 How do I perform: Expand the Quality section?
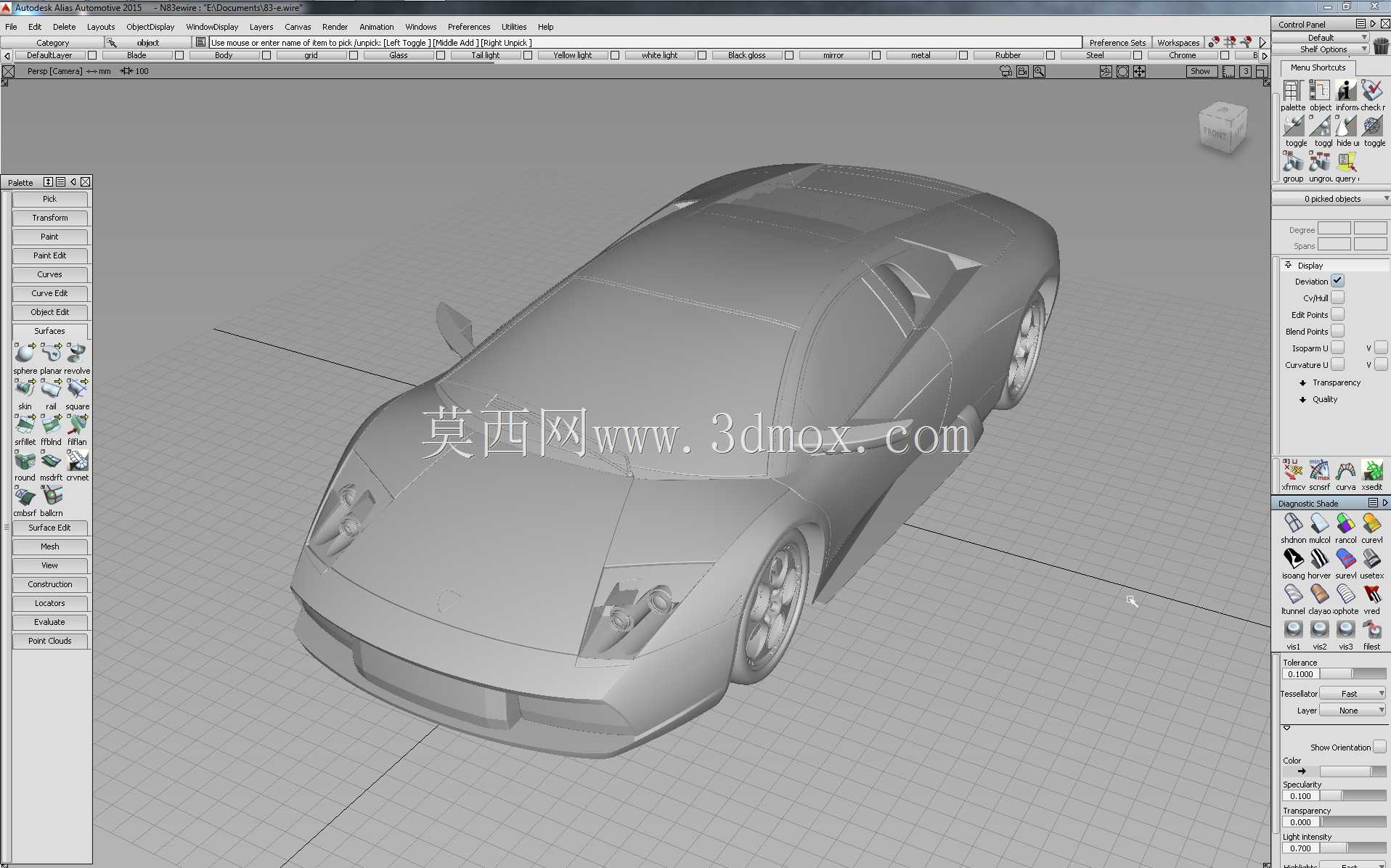(x=1318, y=399)
